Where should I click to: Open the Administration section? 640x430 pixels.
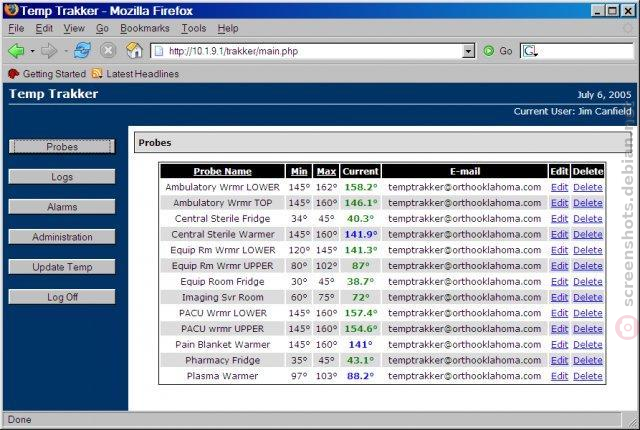point(62,237)
